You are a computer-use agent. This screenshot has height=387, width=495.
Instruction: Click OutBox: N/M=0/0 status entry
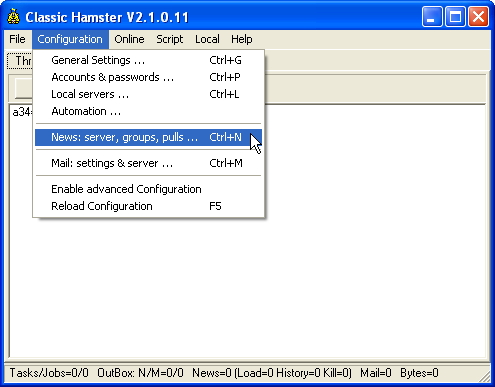[140, 373]
